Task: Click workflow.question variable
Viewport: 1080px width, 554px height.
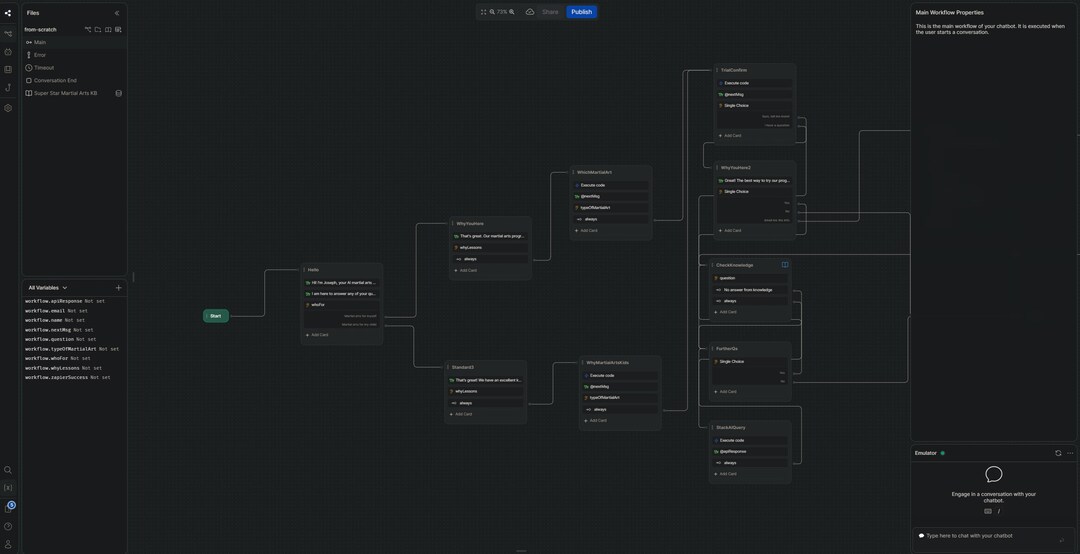Action: click(x=61, y=339)
